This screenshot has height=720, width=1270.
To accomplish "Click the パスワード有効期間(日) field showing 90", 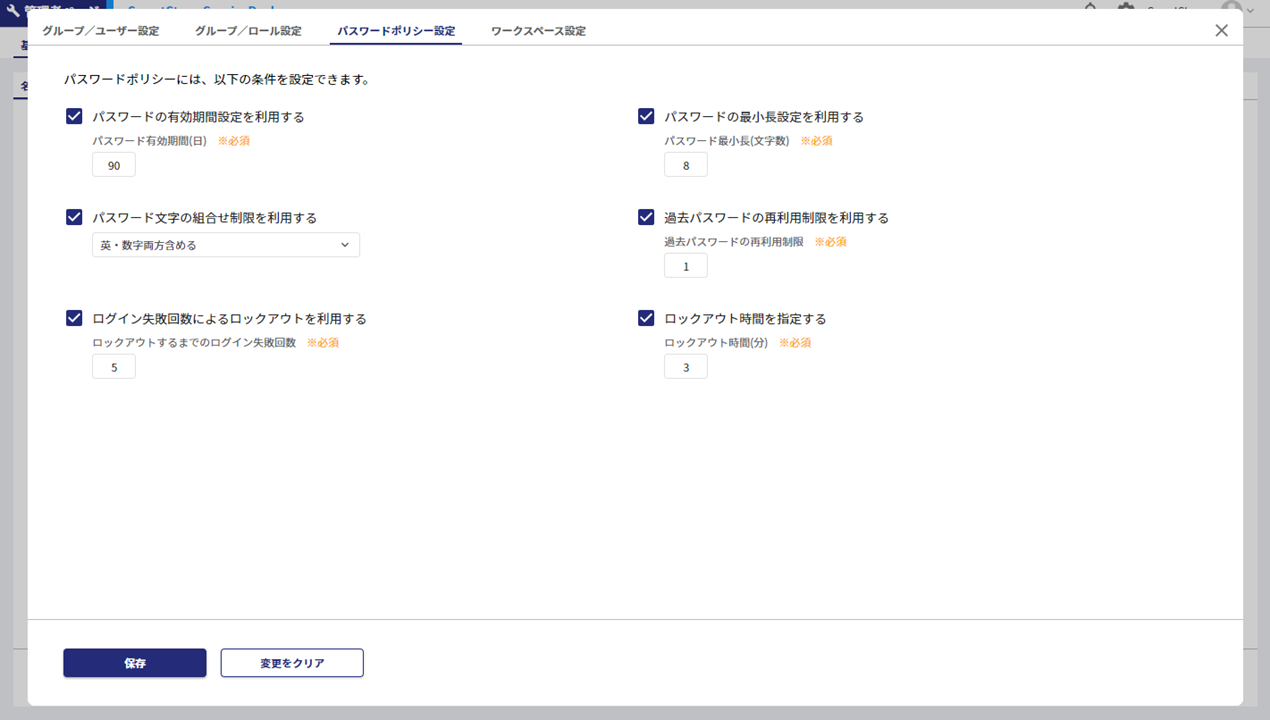I will click(x=114, y=165).
